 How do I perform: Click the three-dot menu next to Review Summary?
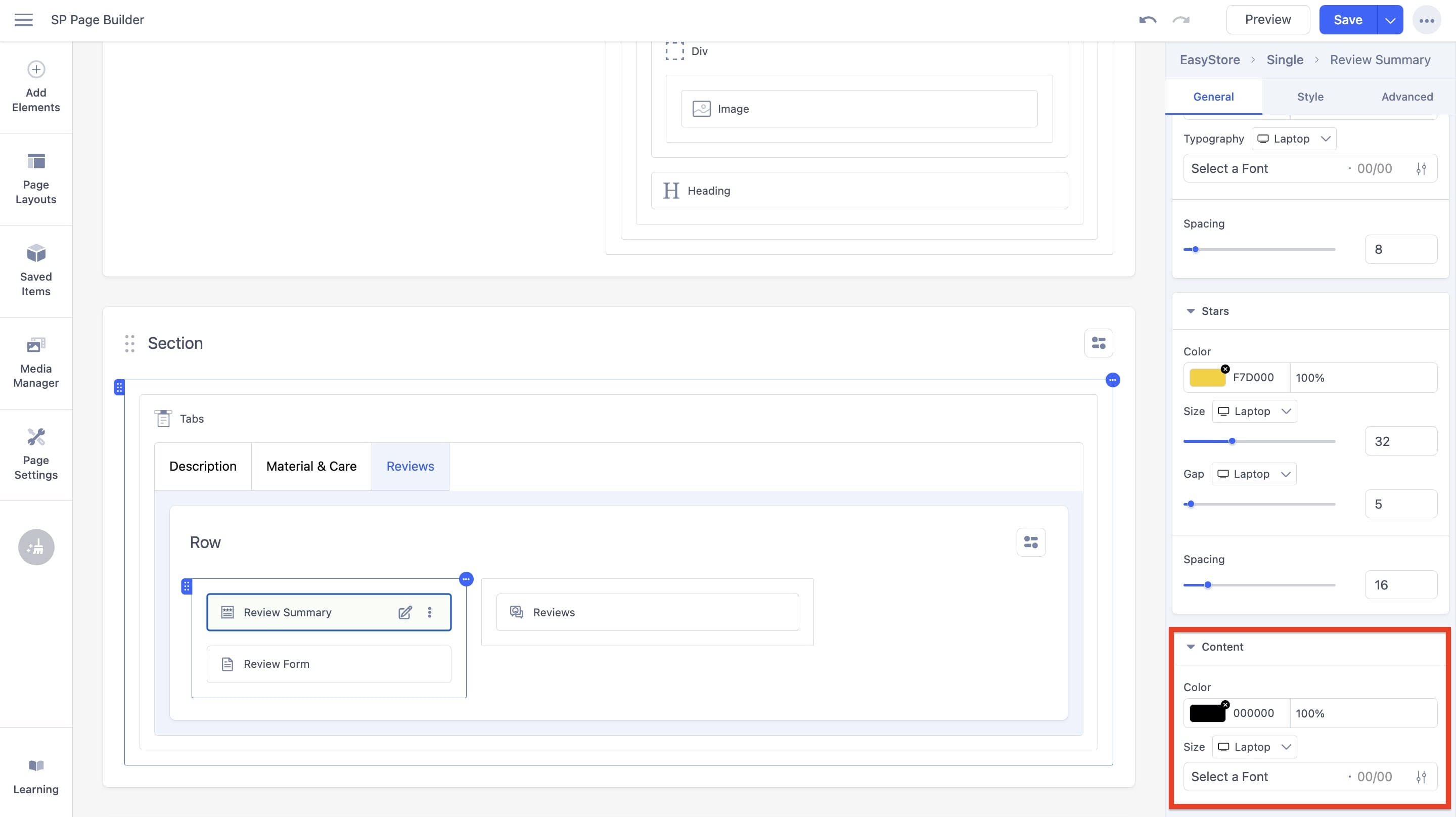point(430,612)
